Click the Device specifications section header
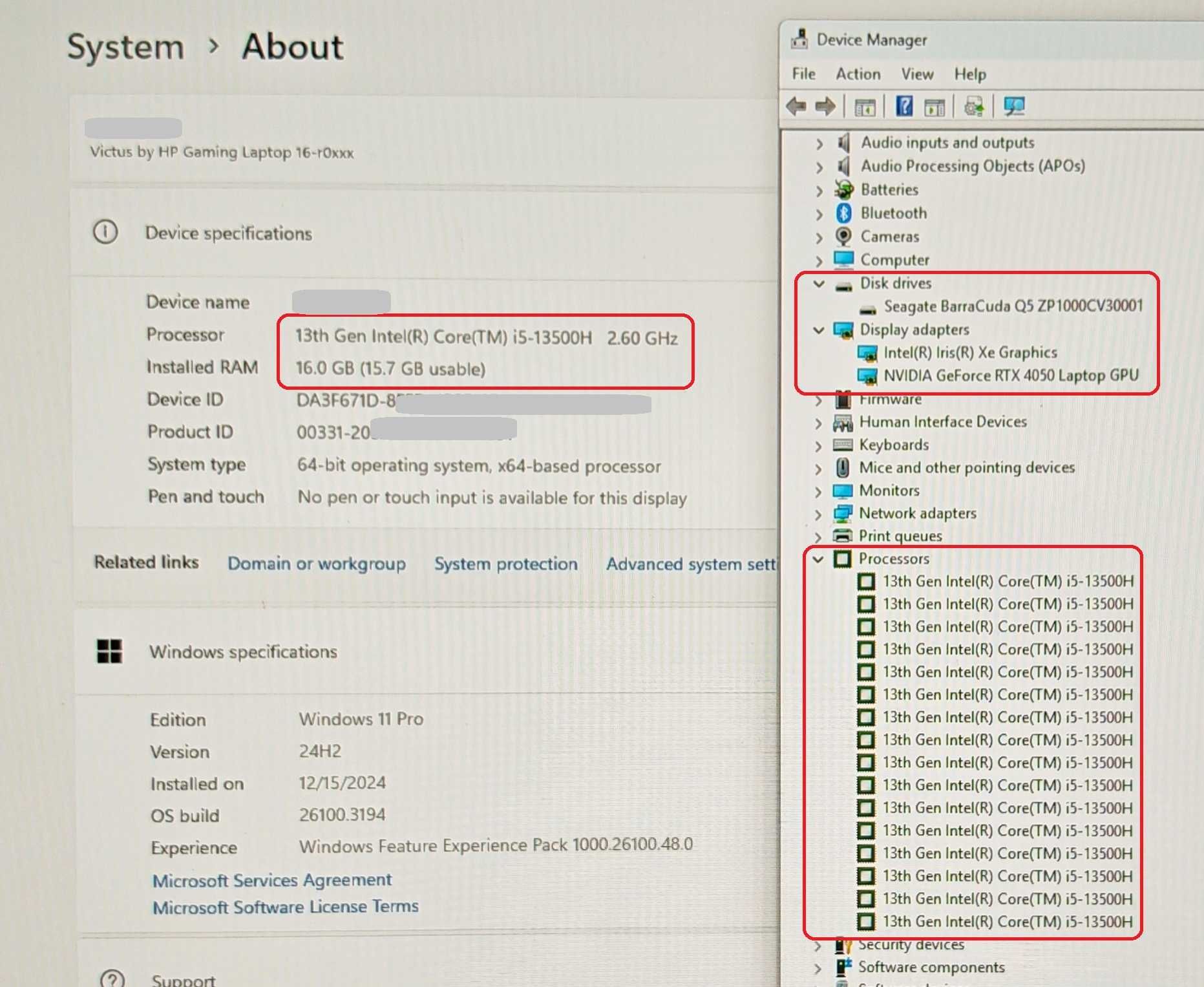Screen dimensions: 1204x987 click(x=228, y=233)
